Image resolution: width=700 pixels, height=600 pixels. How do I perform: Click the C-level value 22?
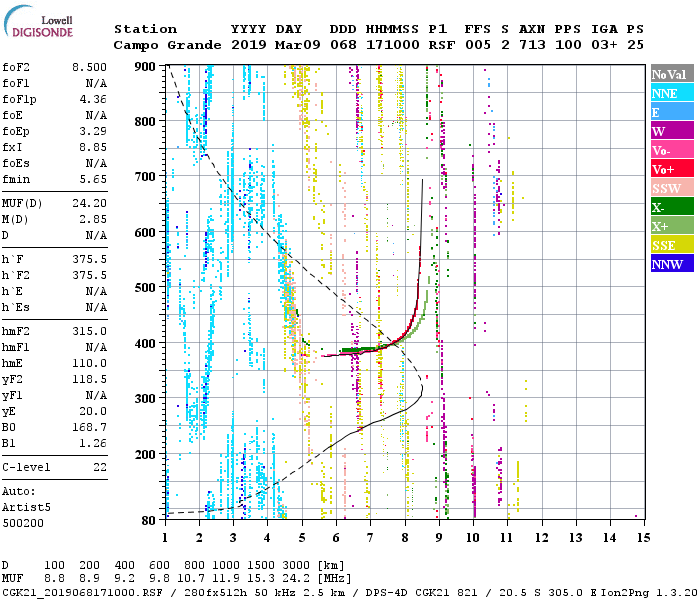click(100, 467)
